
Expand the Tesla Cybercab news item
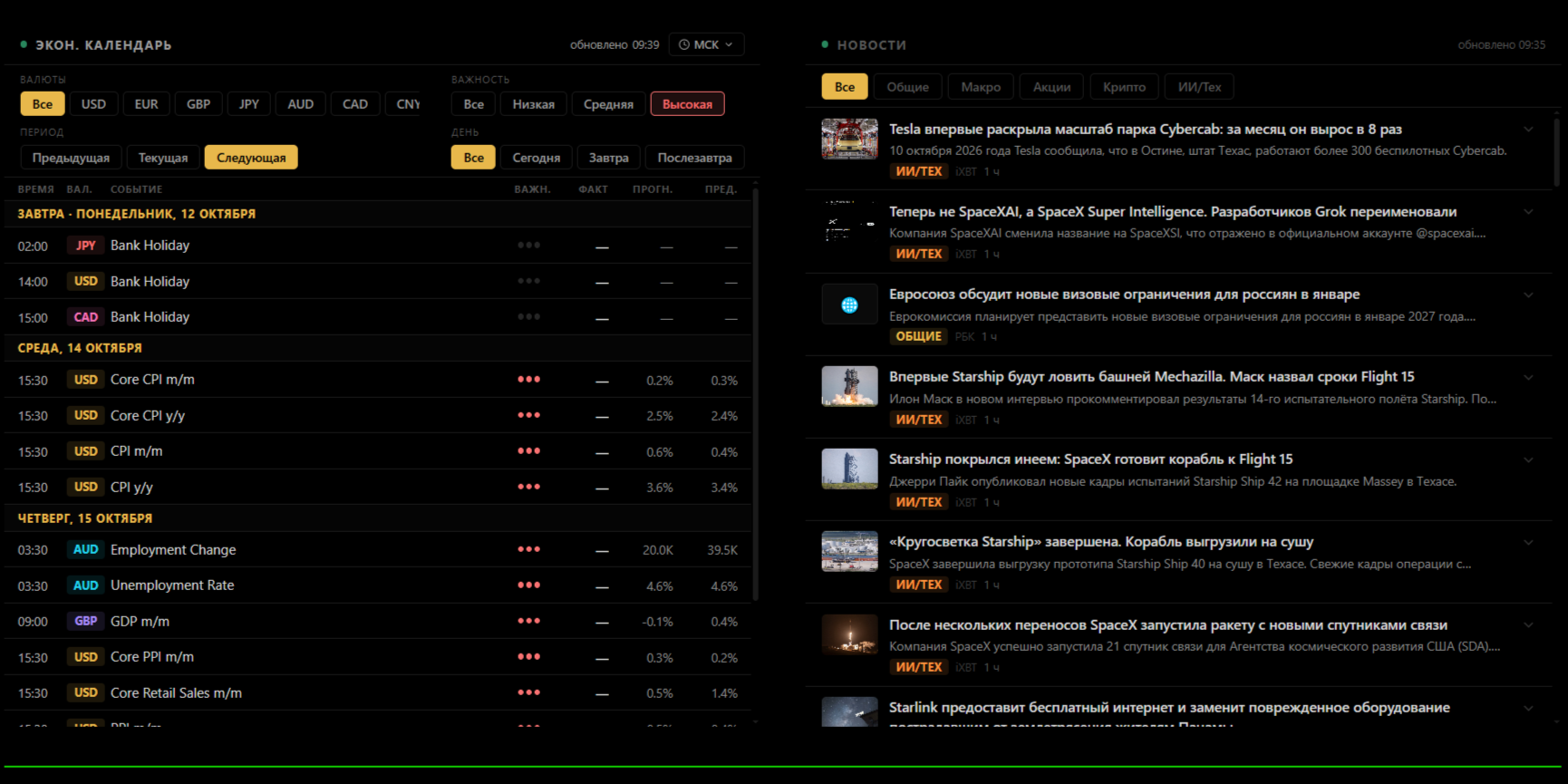pos(1528,130)
